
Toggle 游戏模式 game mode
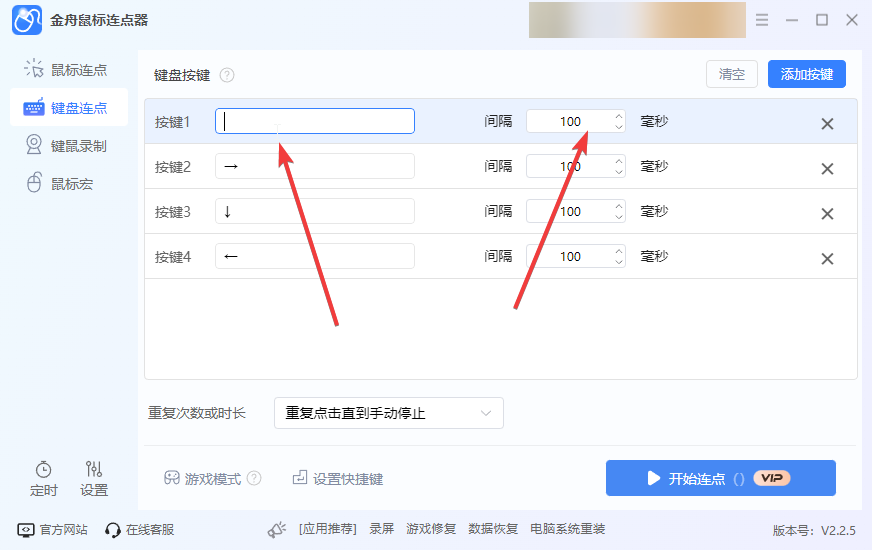click(x=203, y=478)
